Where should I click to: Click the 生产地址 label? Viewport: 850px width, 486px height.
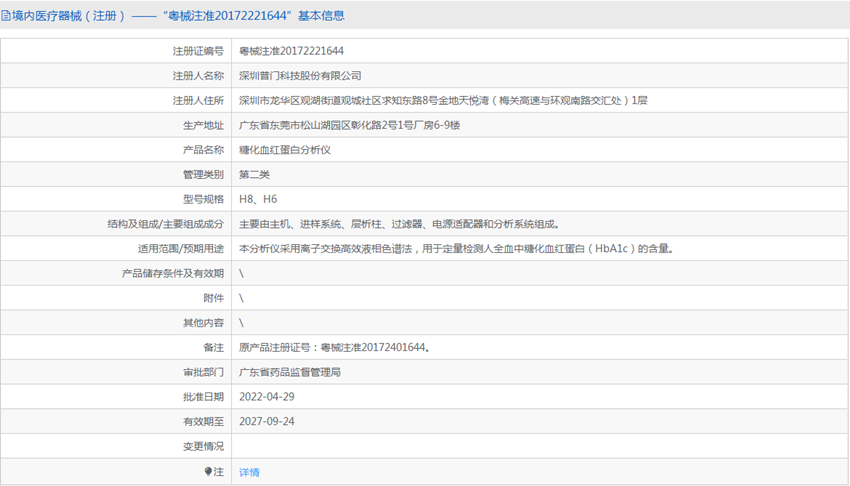203,125
